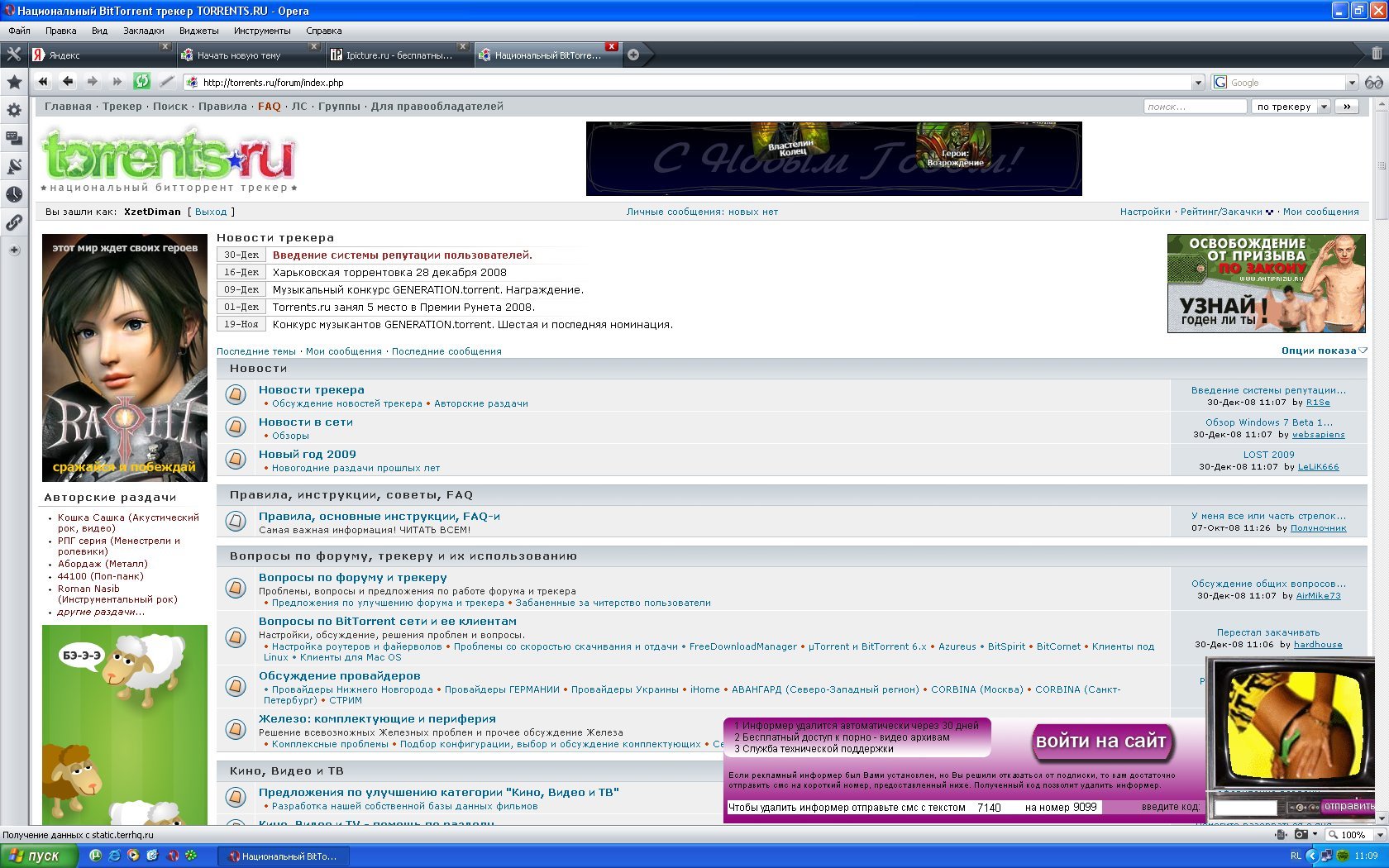Click the forum icon beside Обсуждение провайдеров
Screen dimensions: 1389x868
[x=236, y=686]
